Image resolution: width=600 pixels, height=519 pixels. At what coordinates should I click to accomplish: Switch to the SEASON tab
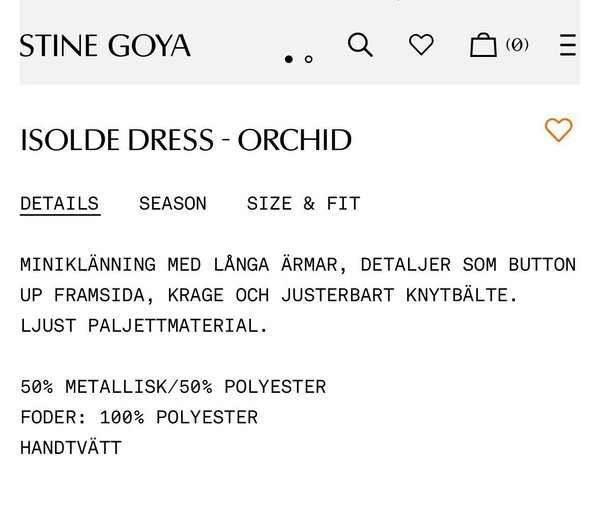pyautogui.click(x=173, y=203)
